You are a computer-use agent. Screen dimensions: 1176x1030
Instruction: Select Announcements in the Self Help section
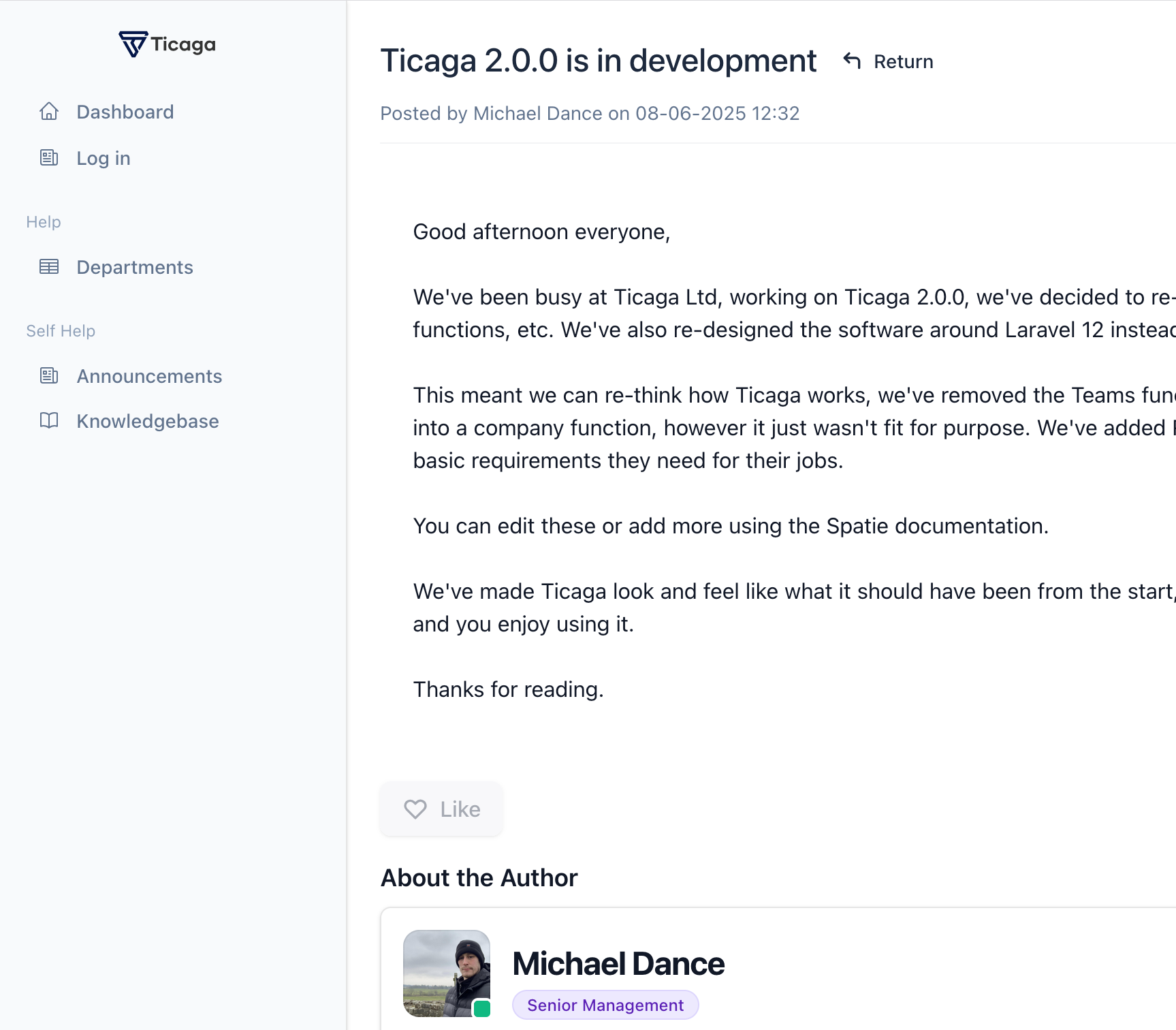(149, 376)
